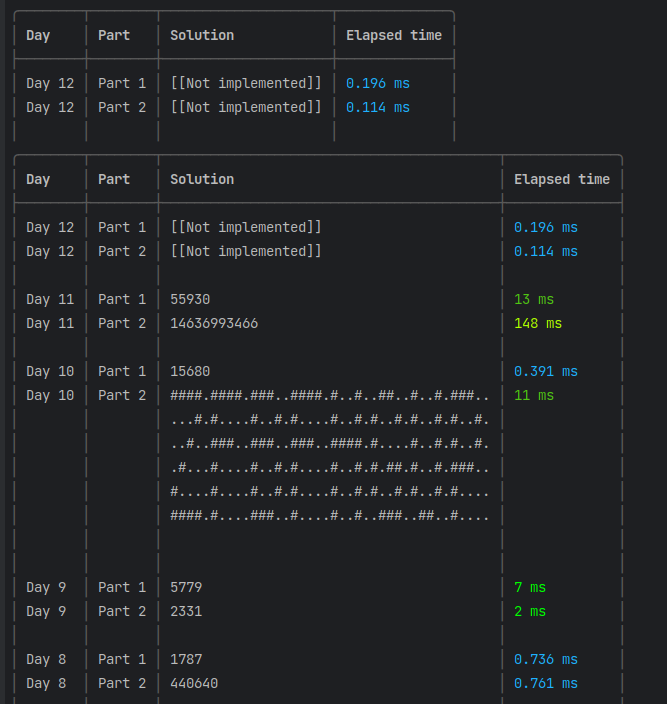Click the Part 1 cell in the 1787 row
The height and width of the screenshot is (704, 667).
[x=122, y=660]
